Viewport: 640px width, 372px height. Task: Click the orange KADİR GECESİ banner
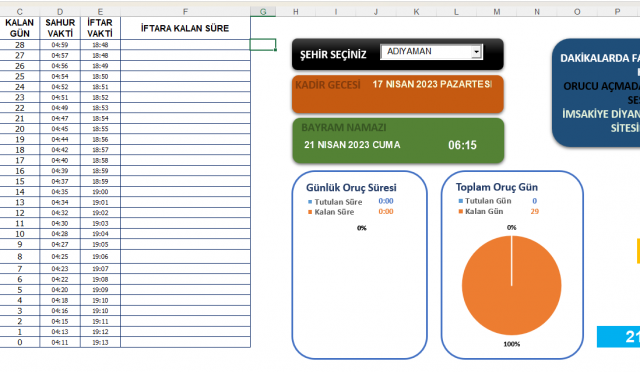pyautogui.click(x=398, y=94)
